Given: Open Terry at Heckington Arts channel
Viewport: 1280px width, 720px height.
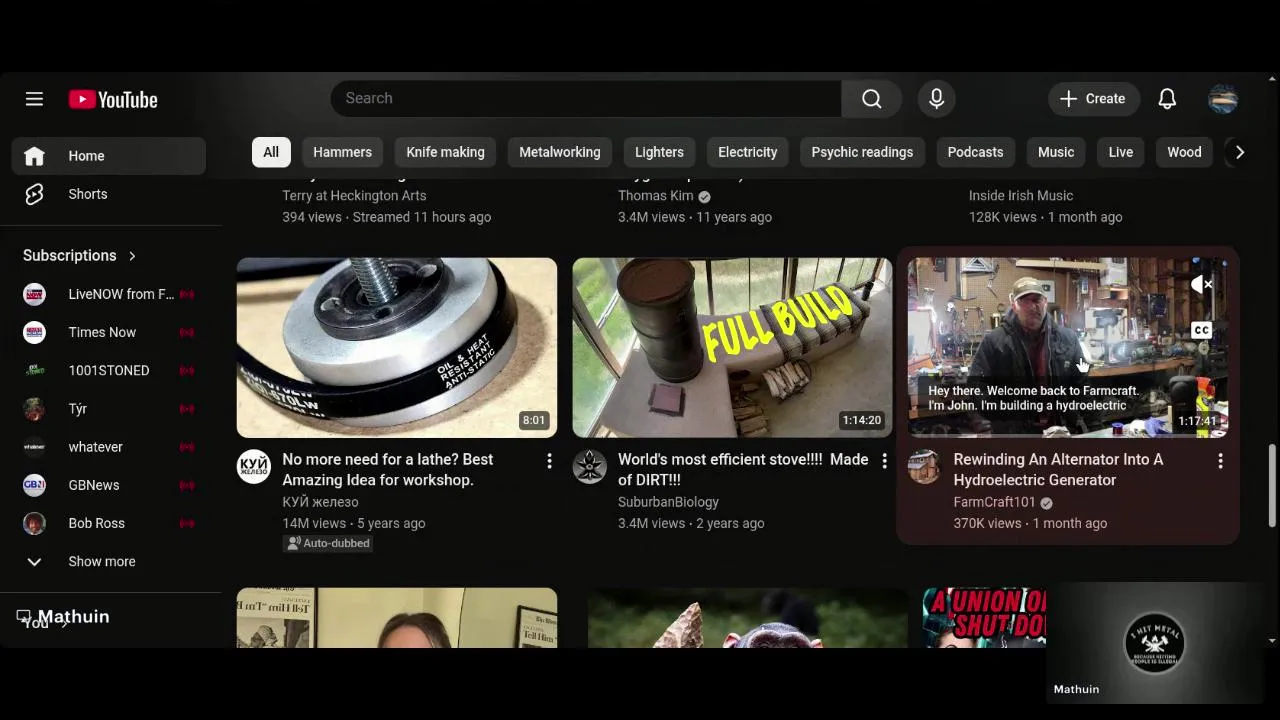Looking at the screenshot, I should (x=354, y=196).
